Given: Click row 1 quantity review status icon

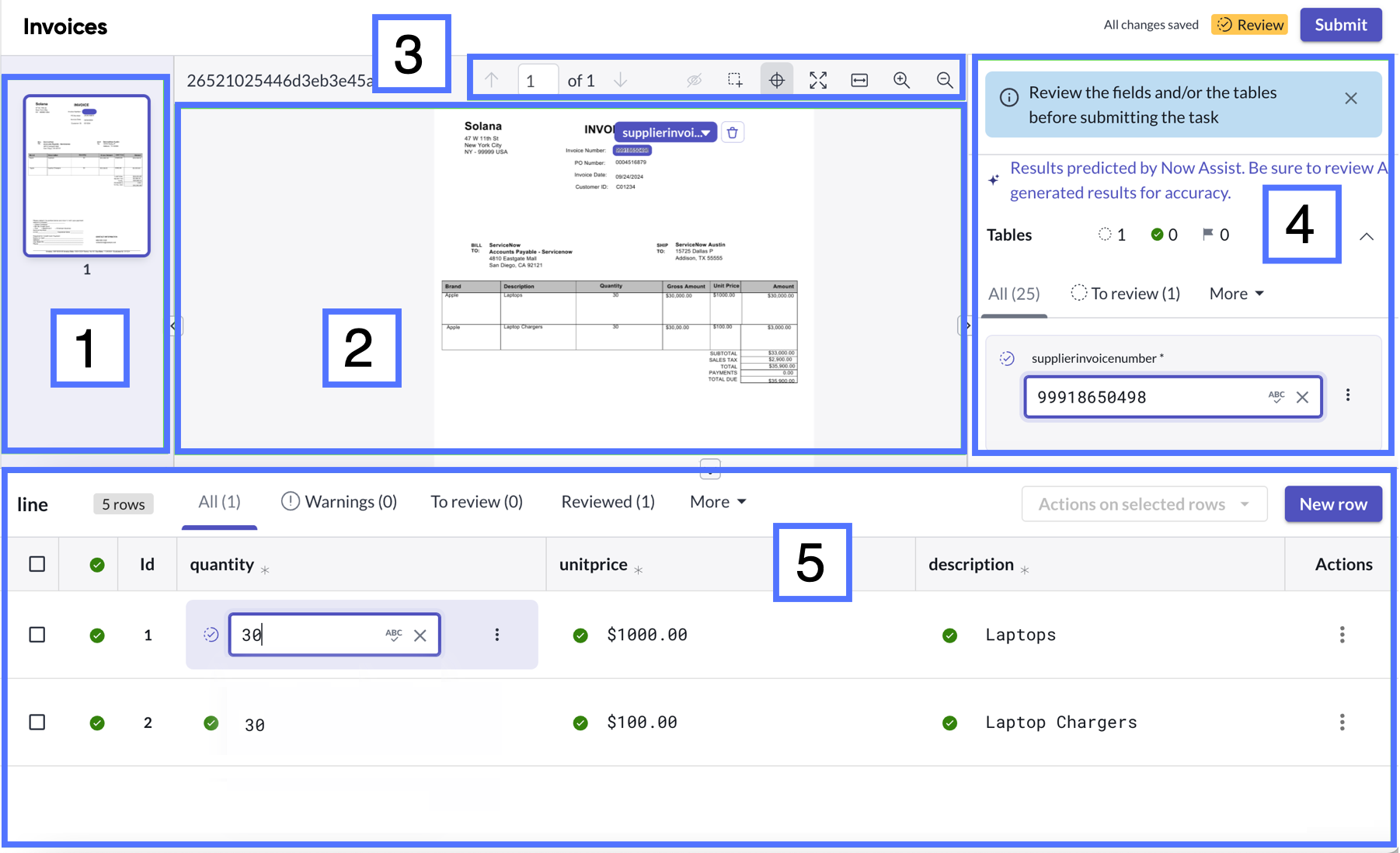Looking at the screenshot, I should click(211, 635).
